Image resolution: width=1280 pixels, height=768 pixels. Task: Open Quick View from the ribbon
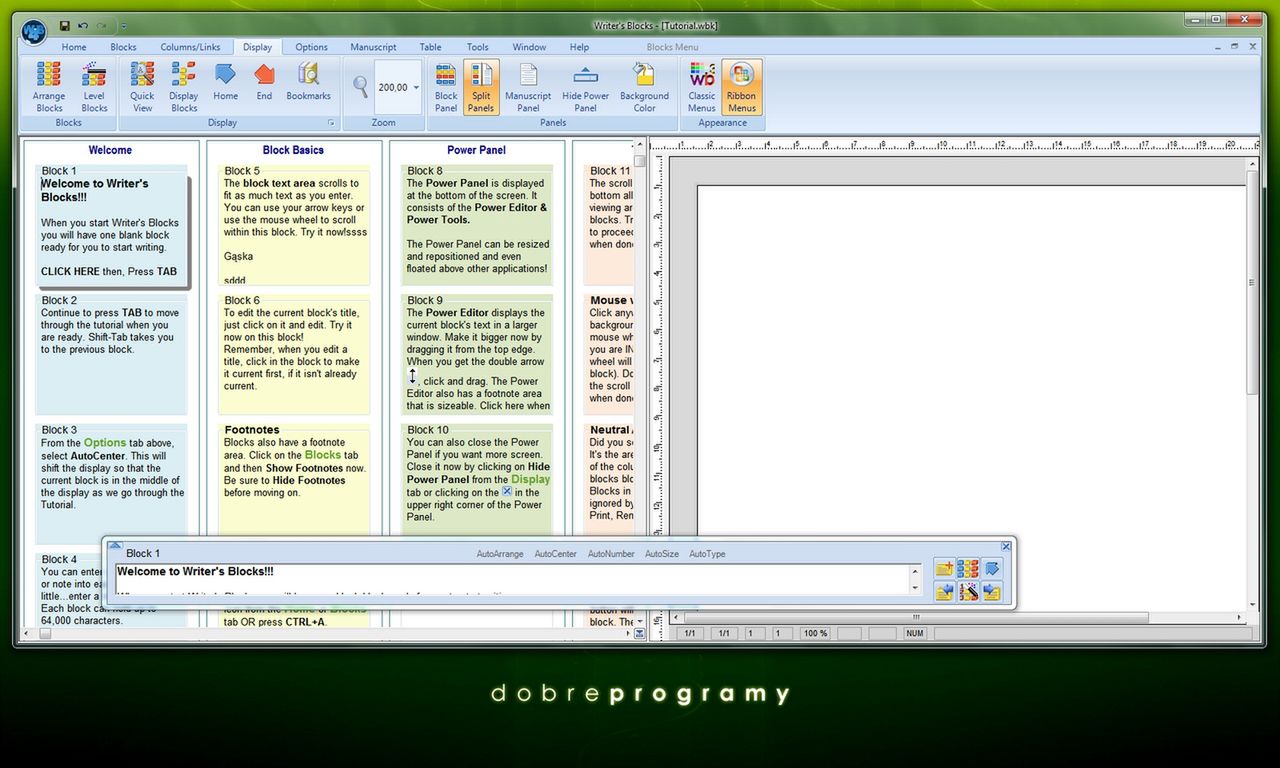tap(142, 87)
